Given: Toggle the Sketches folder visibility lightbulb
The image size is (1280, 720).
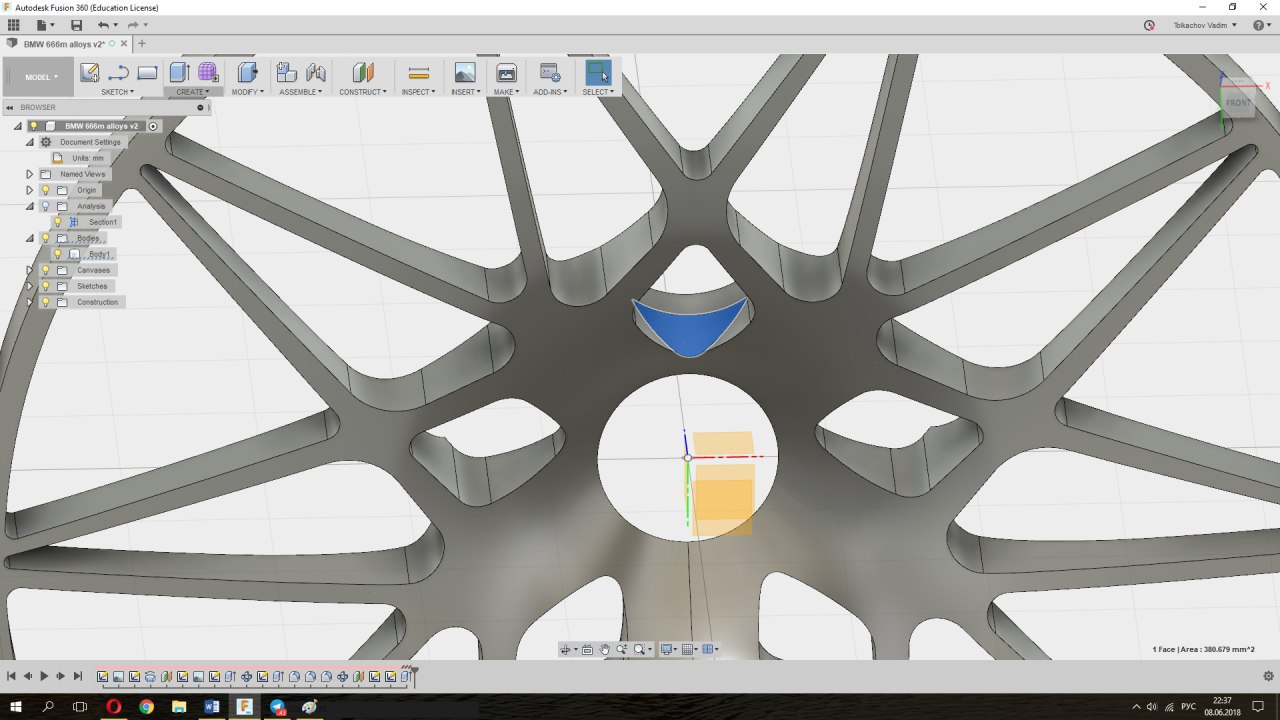Looking at the screenshot, I should tap(45, 286).
